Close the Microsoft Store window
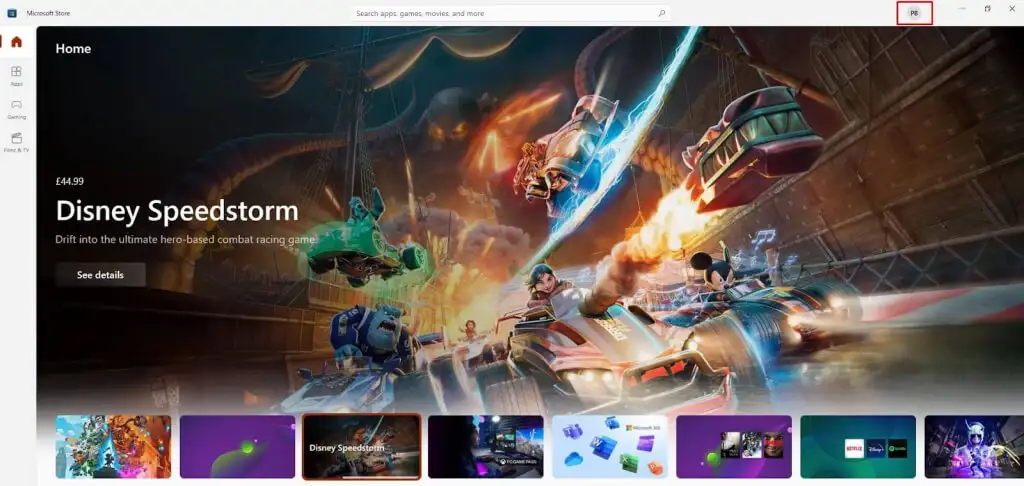Viewport: 1024px width, 486px height. (x=1012, y=8)
